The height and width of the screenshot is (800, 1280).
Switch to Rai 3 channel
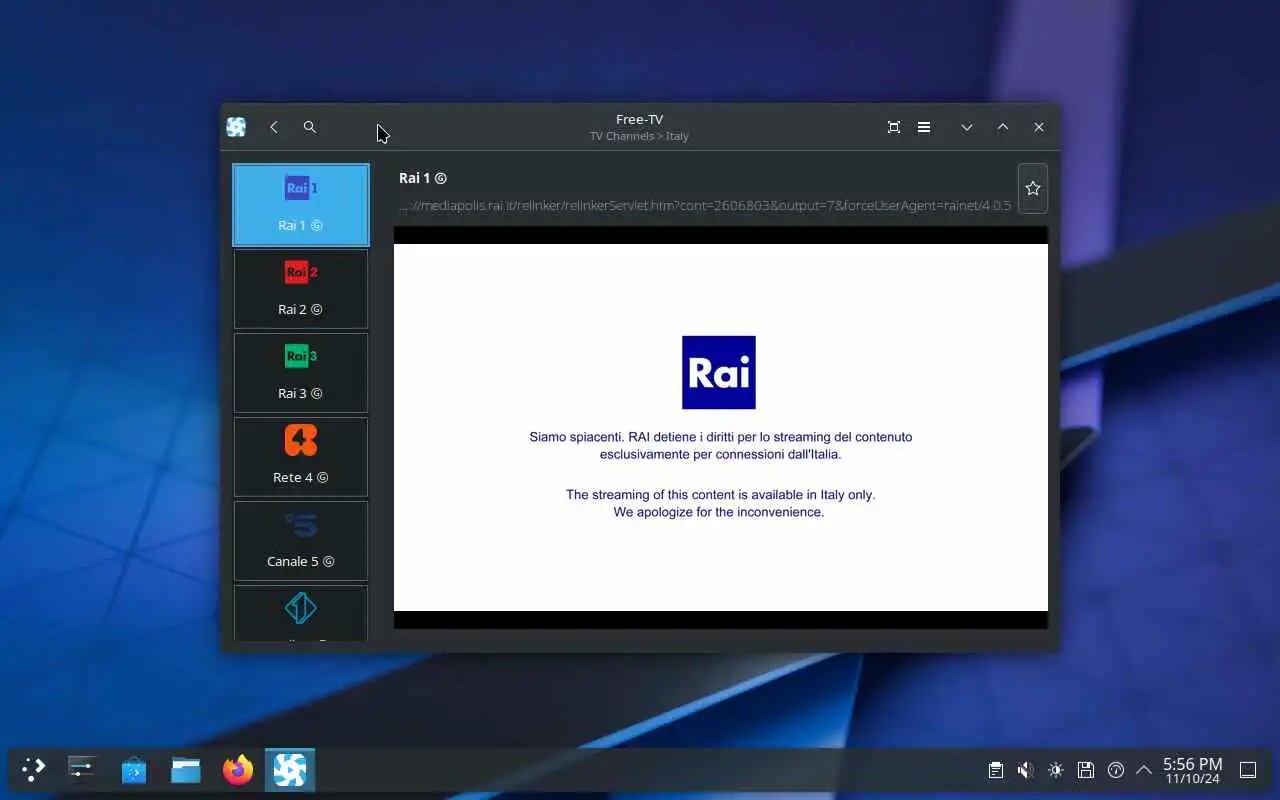[x=301, y=373]
